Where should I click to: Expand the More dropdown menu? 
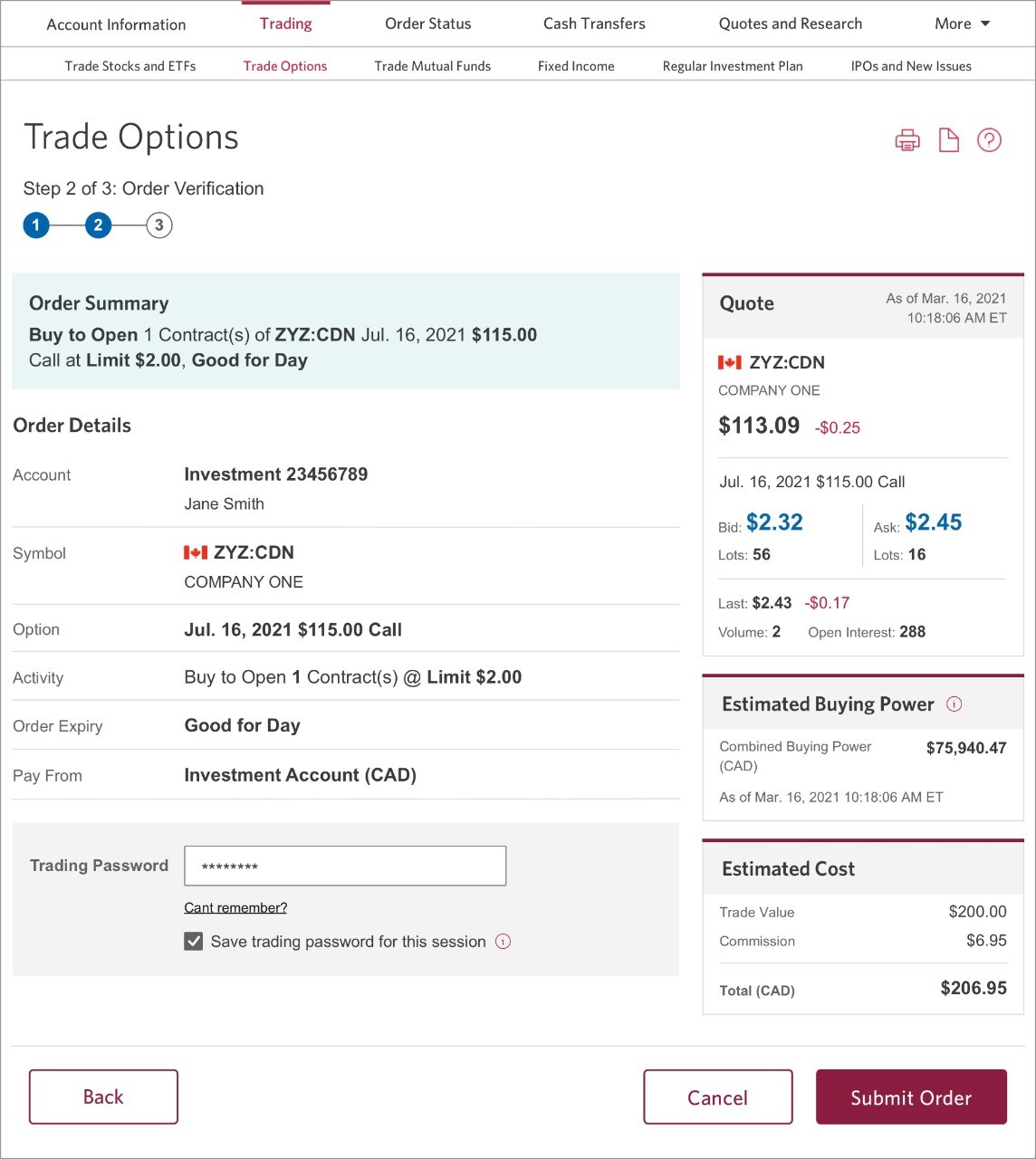coord(963,24)
